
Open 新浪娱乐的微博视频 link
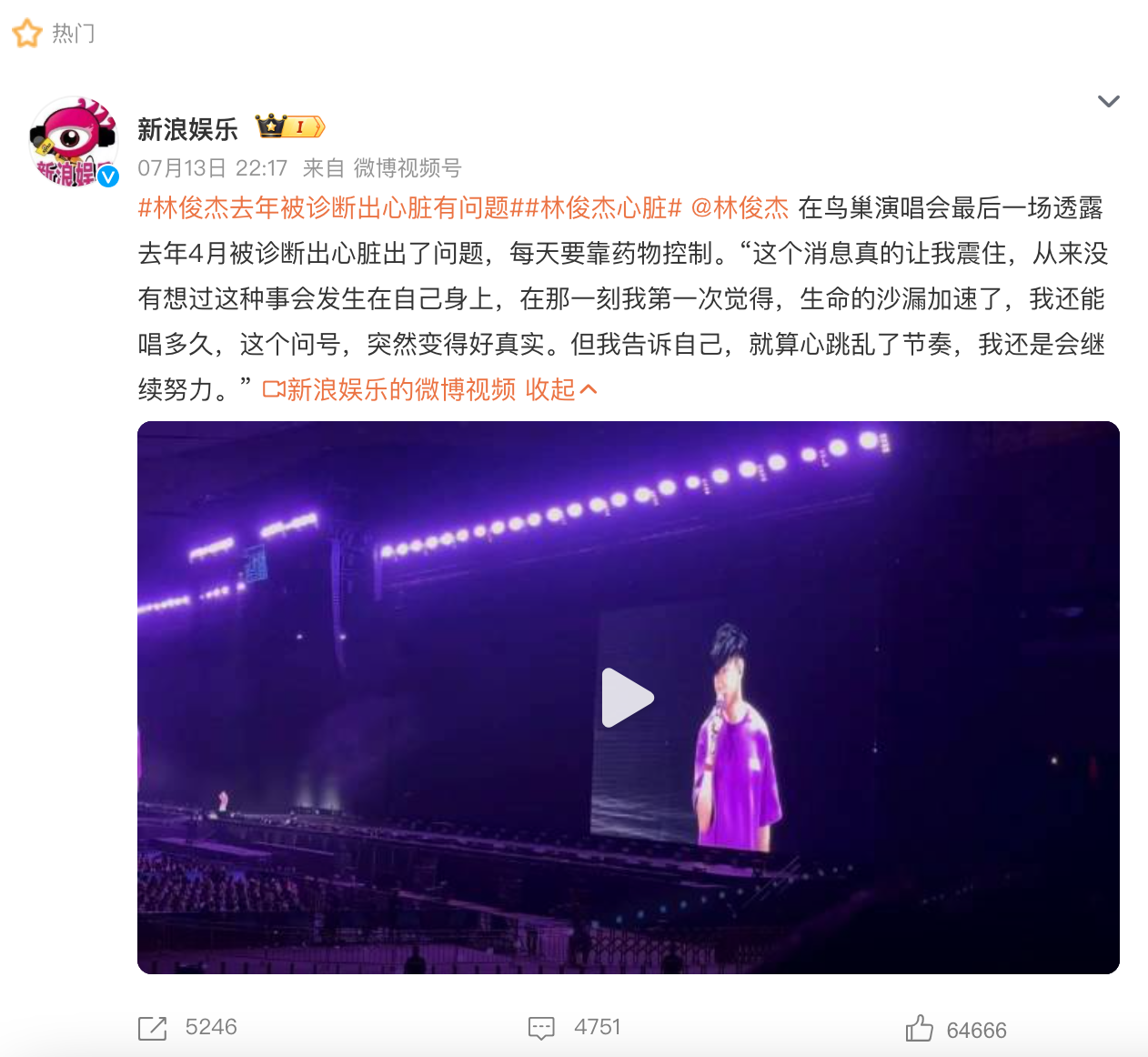point(401,390)
